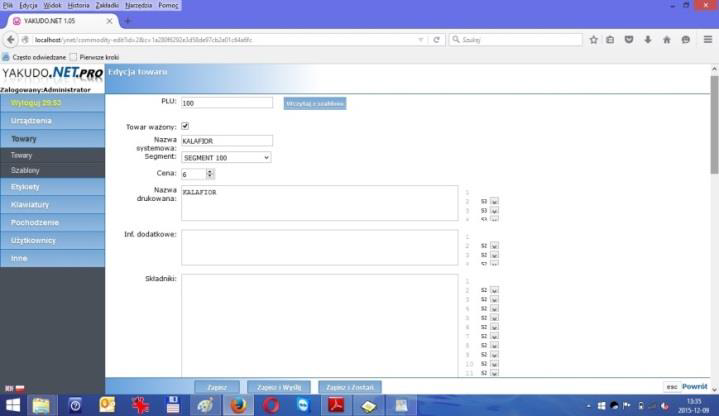719x416 pixels.
Task: Open File Explorer from the taskbar
Action: pyautogui.click(x=41, y=405)
